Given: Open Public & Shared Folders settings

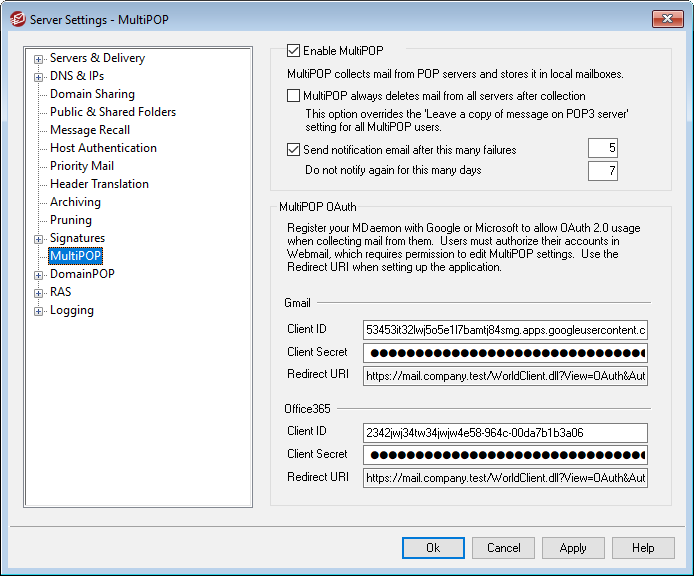Looking at the screenshot, I should click(x=113, y=112).
